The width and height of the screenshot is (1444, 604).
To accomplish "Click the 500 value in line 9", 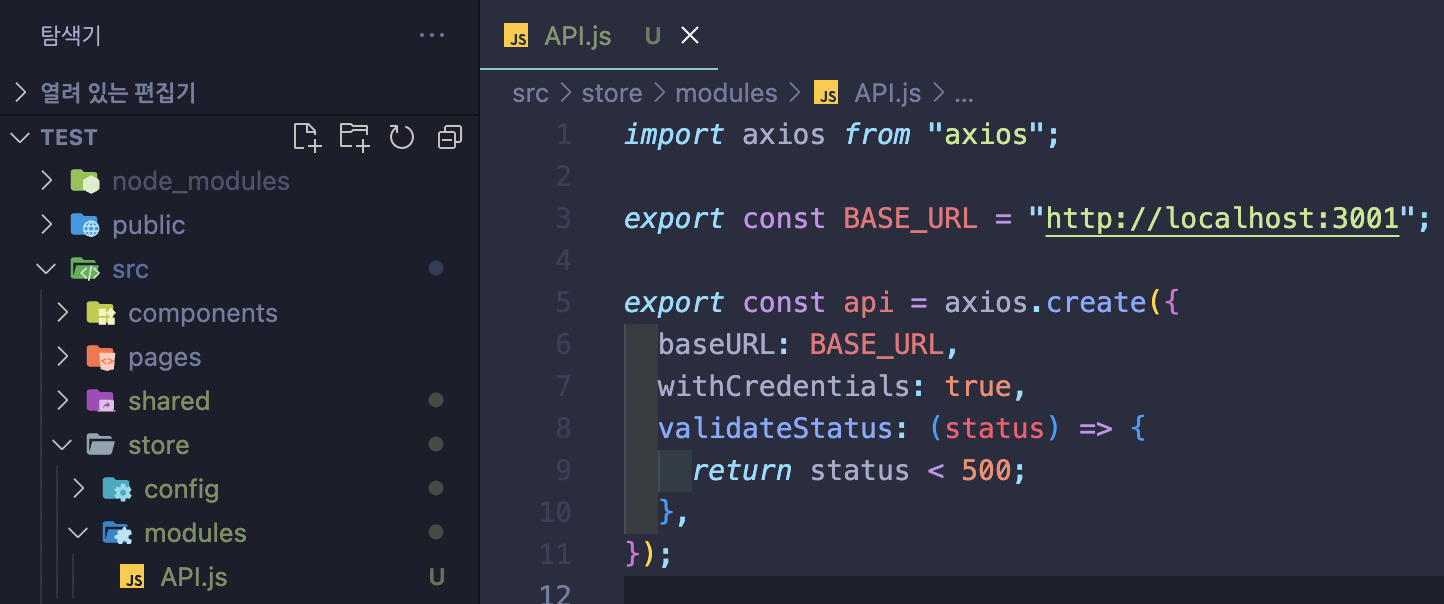I will click(986, 470).
